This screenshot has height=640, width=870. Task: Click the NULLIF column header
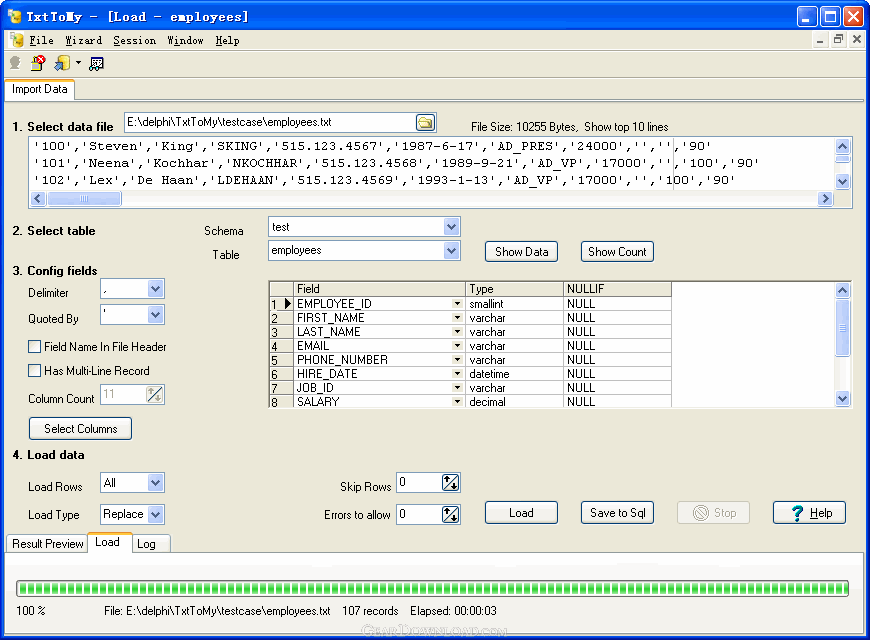tap(617, 289)
